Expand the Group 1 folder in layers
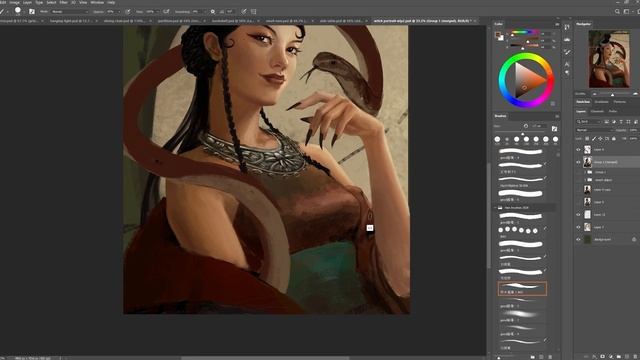 585,172
